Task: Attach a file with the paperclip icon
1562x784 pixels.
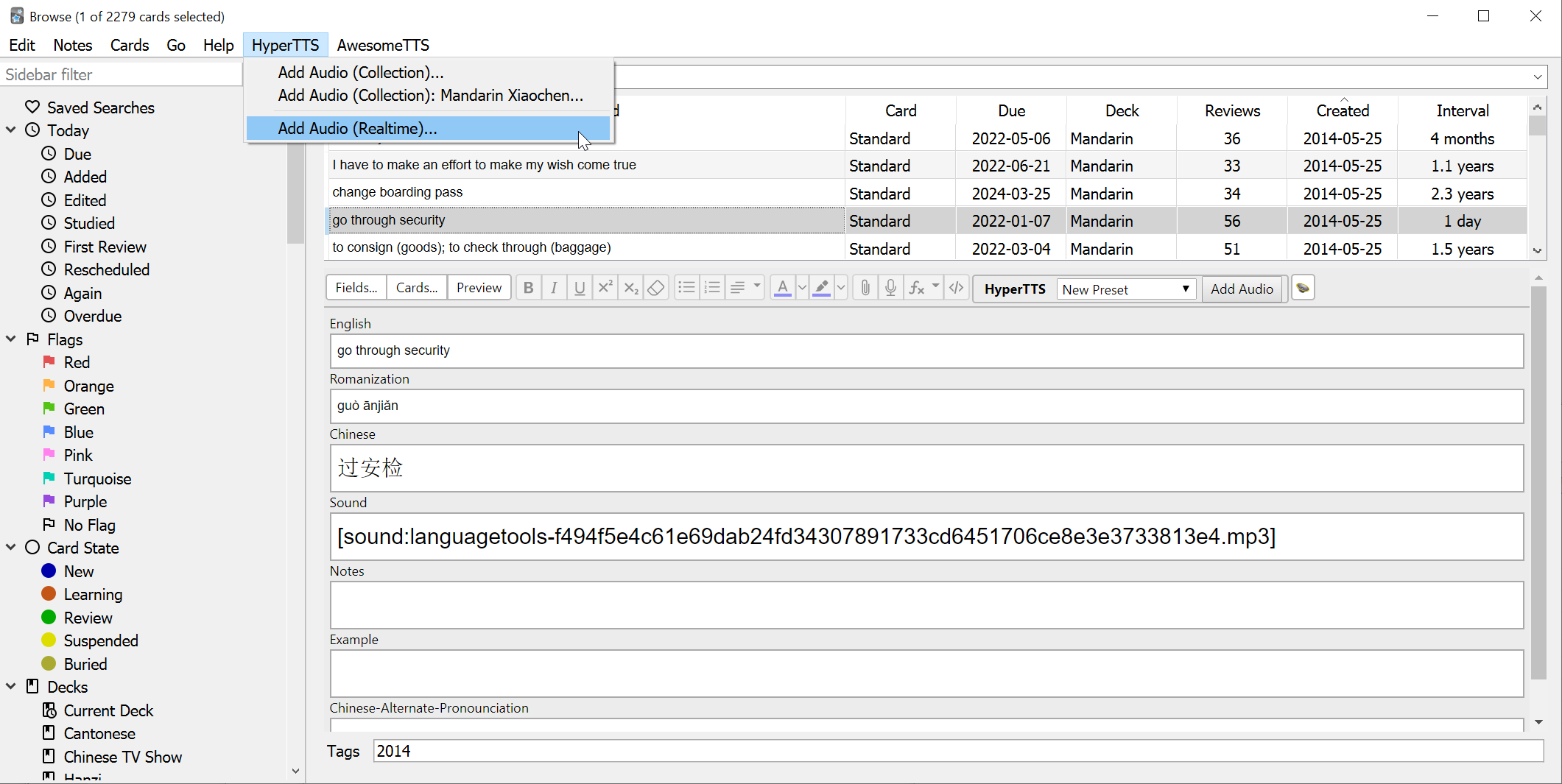Action: (x=865, y=288)
